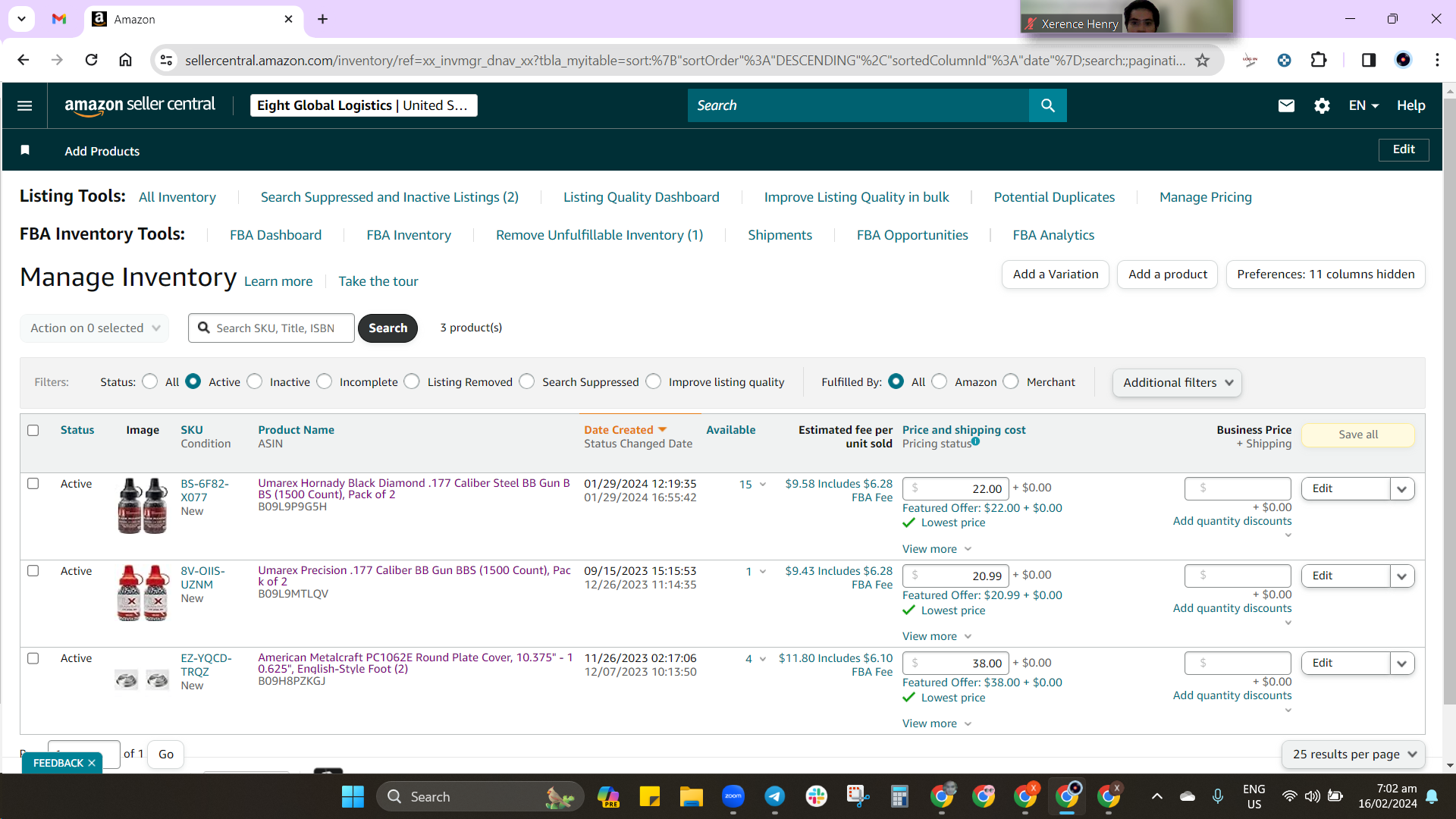Expand View more under $38.00 price
The height and width of the screenshot is (819, 1456).
[937, 723]
